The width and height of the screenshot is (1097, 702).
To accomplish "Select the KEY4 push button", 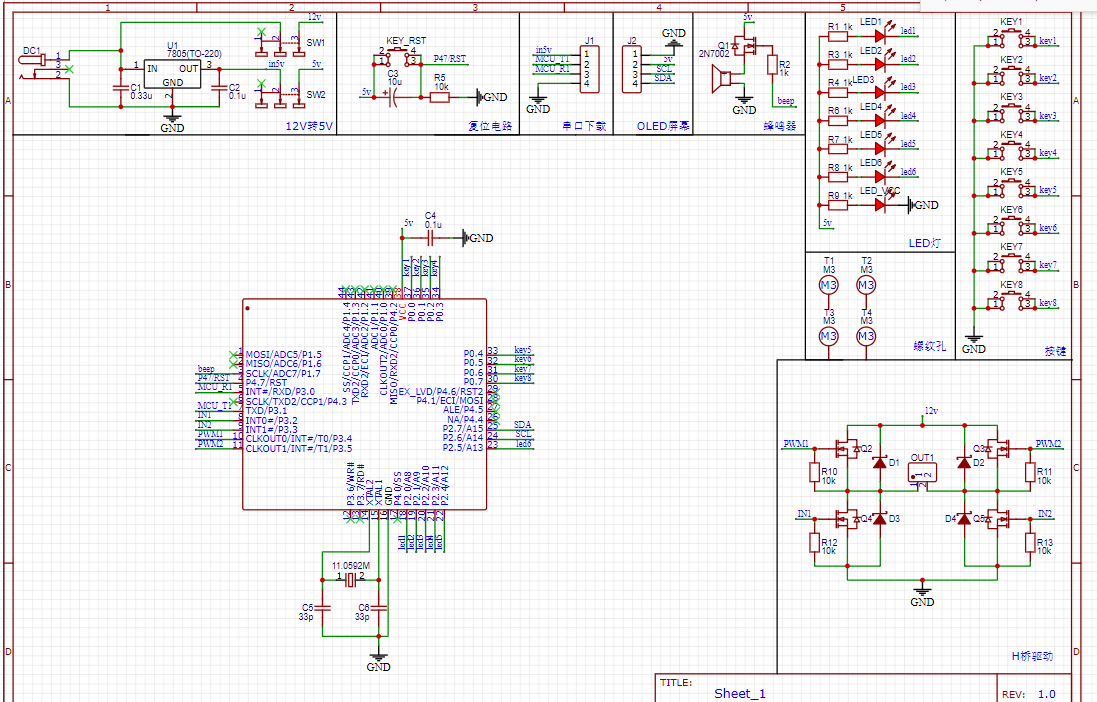I will (x=1011, y=149).
